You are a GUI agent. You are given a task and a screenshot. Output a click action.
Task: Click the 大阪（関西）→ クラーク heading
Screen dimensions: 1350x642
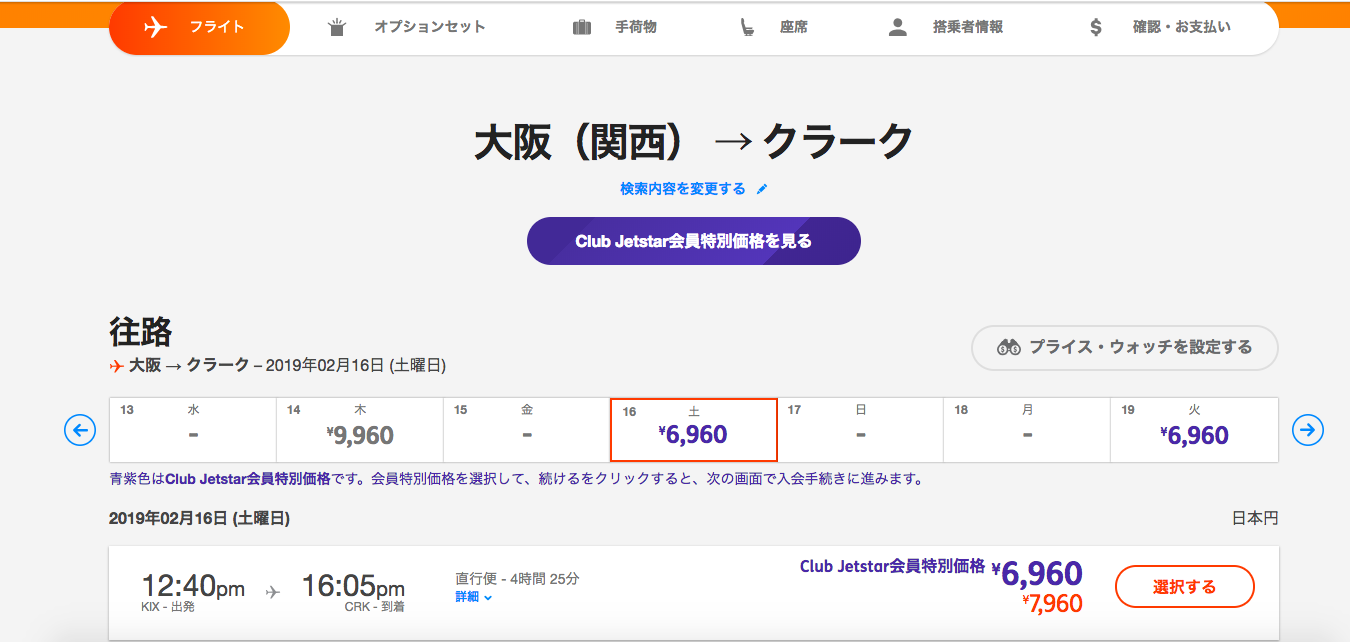click(694, 142)
